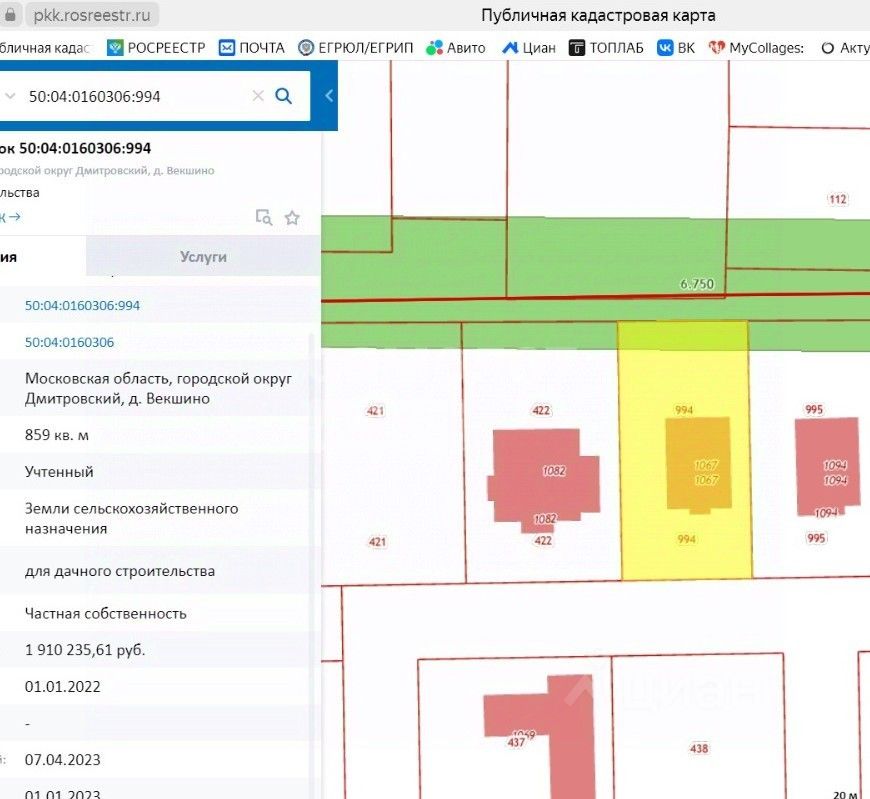The image size is (870, 799).
Task: Open the Авито bookmark
Action: point(456,47)
